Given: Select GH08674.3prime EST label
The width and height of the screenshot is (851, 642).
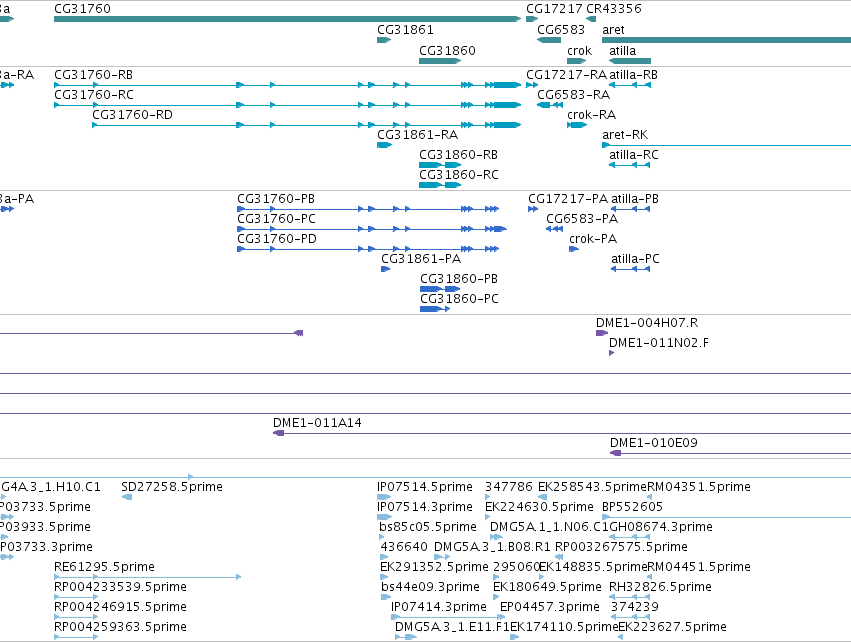Looking at the screenshot, I should [x=661, y=527].
